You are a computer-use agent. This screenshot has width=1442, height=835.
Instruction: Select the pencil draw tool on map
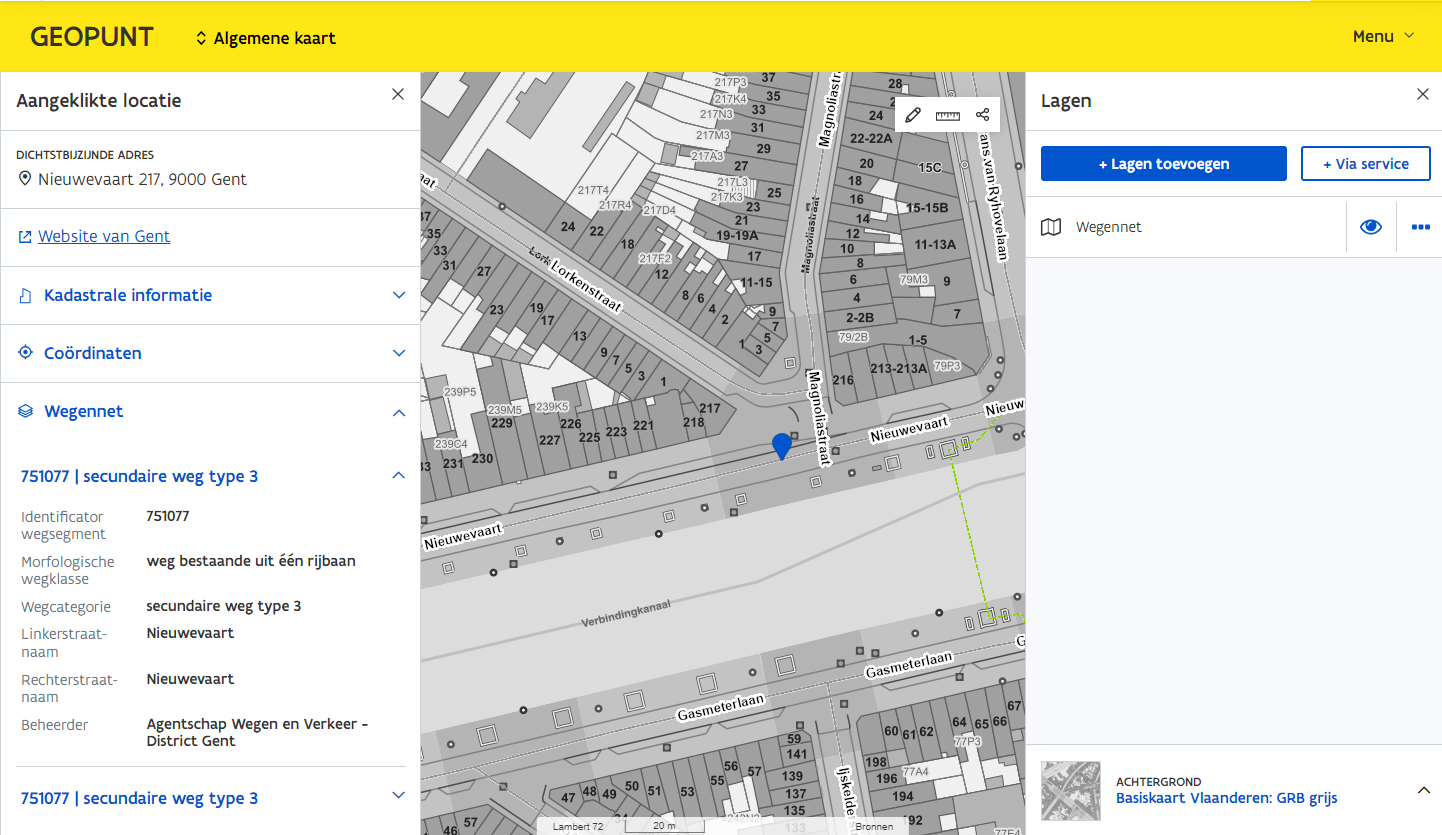(912, 115)
